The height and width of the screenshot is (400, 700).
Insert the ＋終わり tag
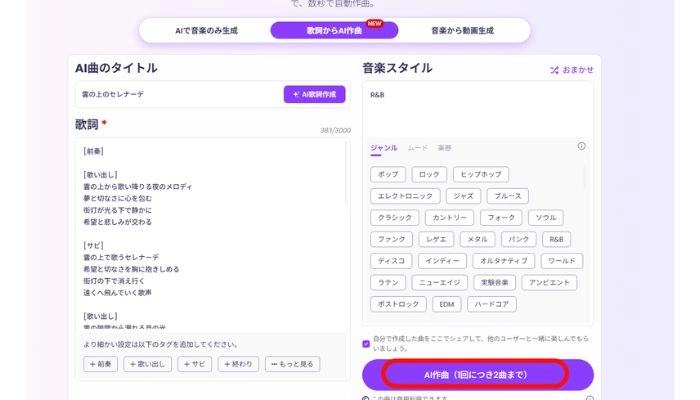pos(238,364)
